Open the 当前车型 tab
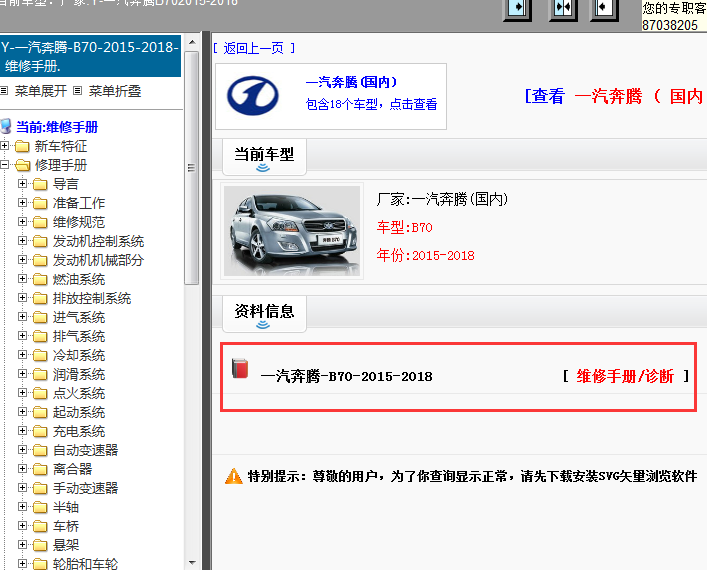Viewport: 707px width, 570px height. point(264,157)
